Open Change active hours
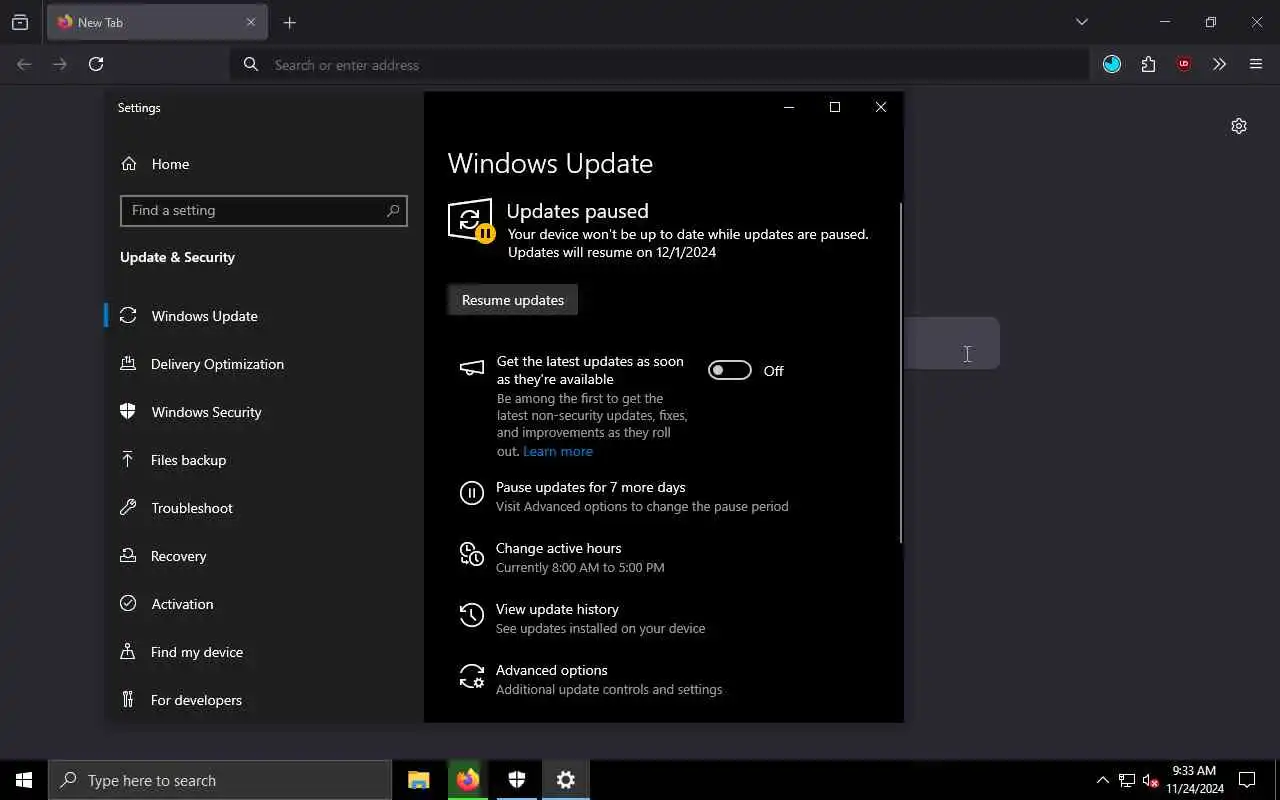Screen dimensions: 1280x800 pyautogui.click(x=558, y=548)
